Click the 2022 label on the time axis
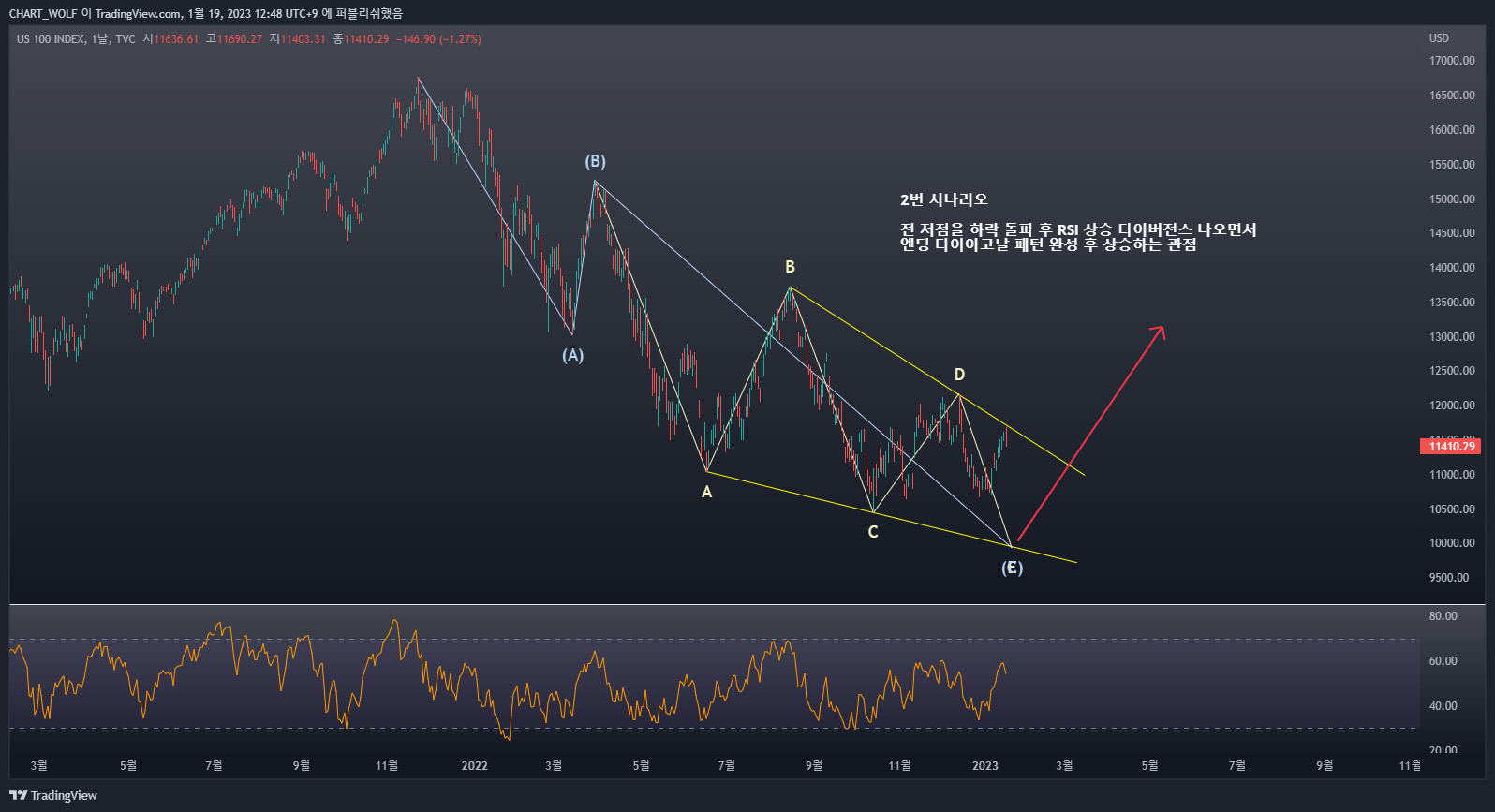 [x=475, y=766]
